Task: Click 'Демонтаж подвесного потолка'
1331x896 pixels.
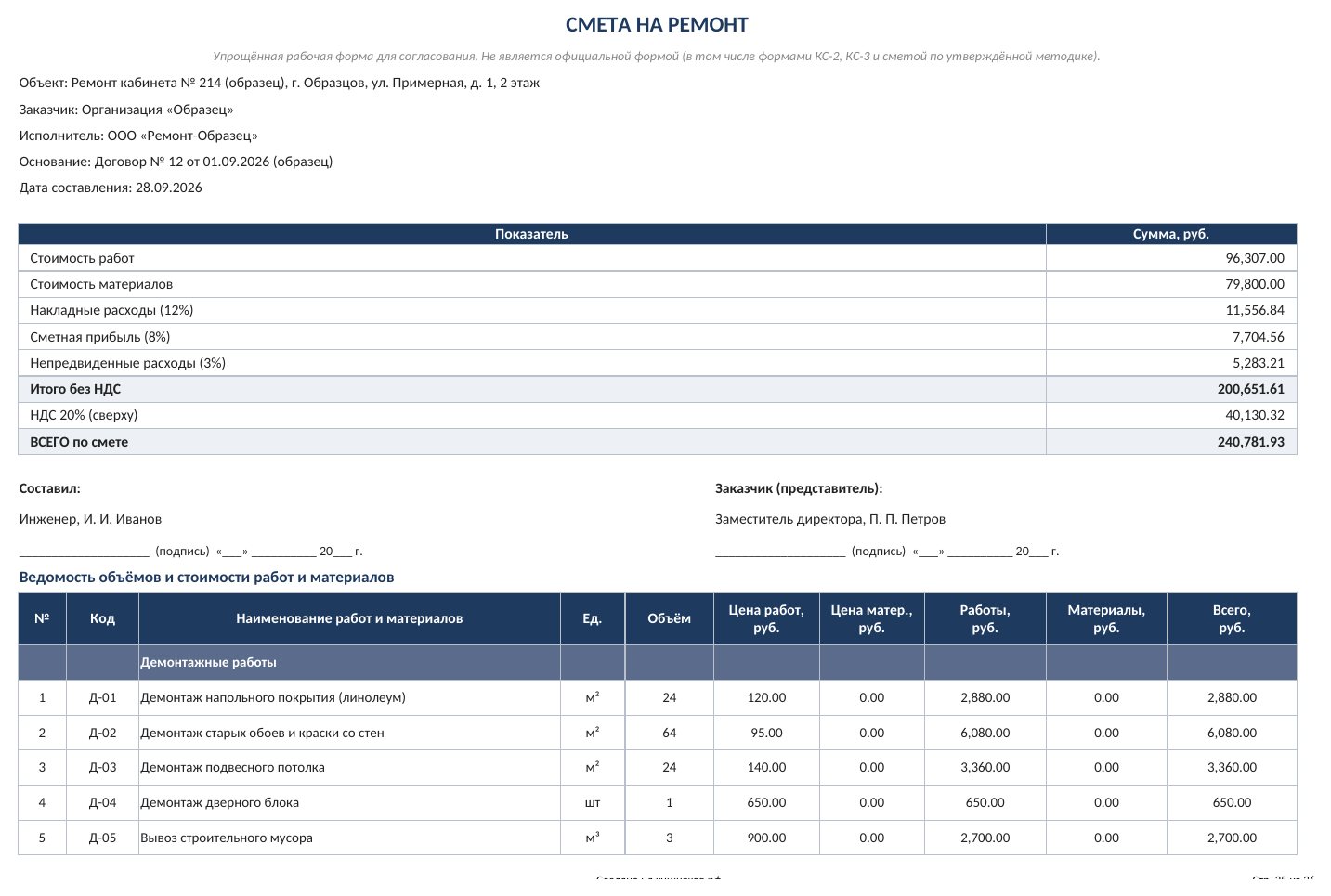Action: pyautogui.click(x=232, y=767)
